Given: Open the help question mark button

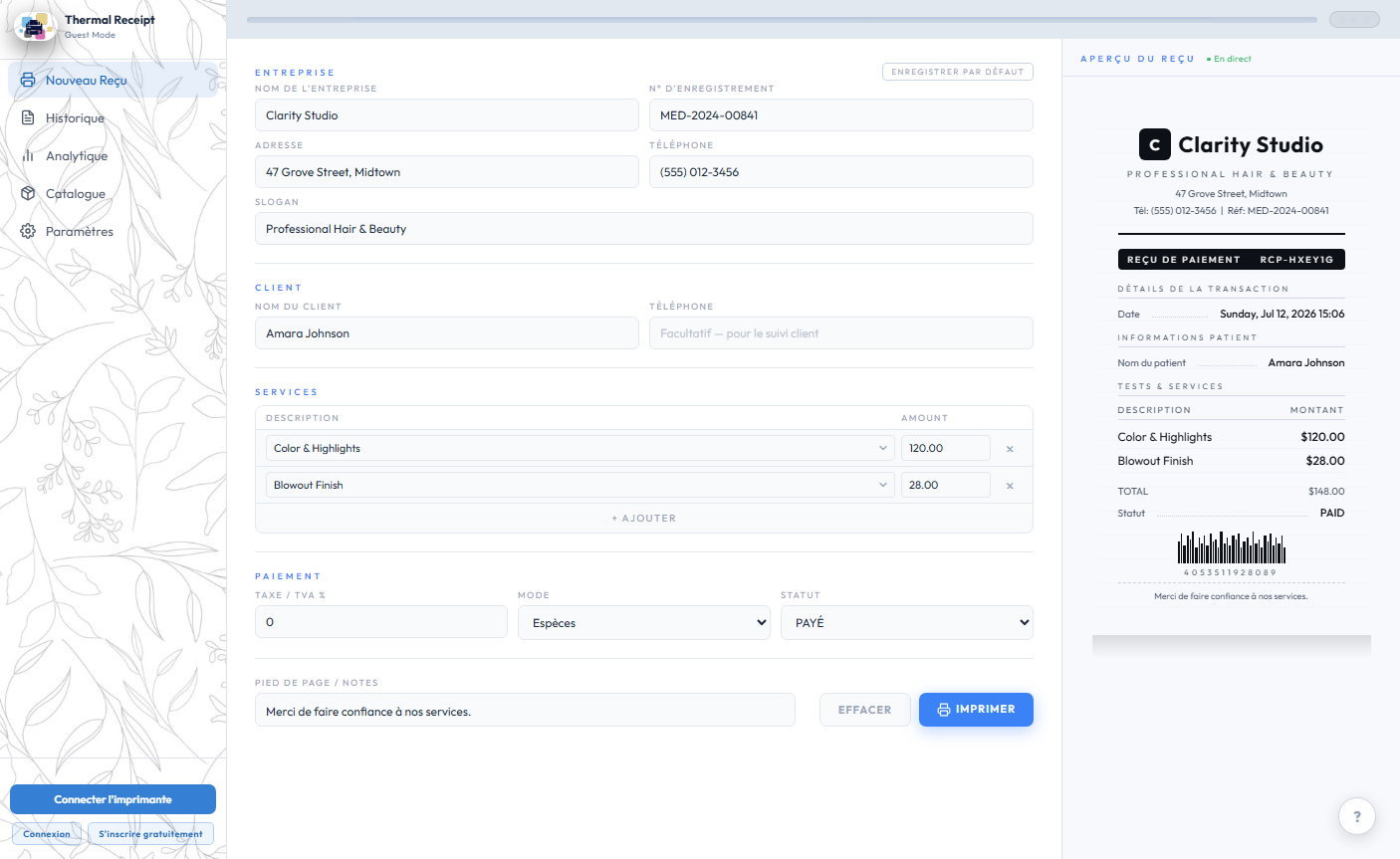Looking at the screenshot, I should 1356,816.
